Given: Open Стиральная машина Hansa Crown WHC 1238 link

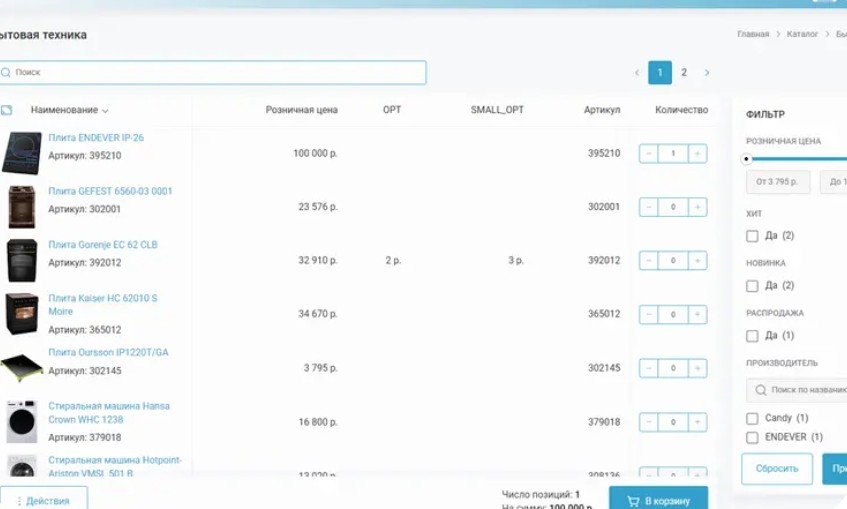Looking at the screenshot, I should click(x=109, y=412).
